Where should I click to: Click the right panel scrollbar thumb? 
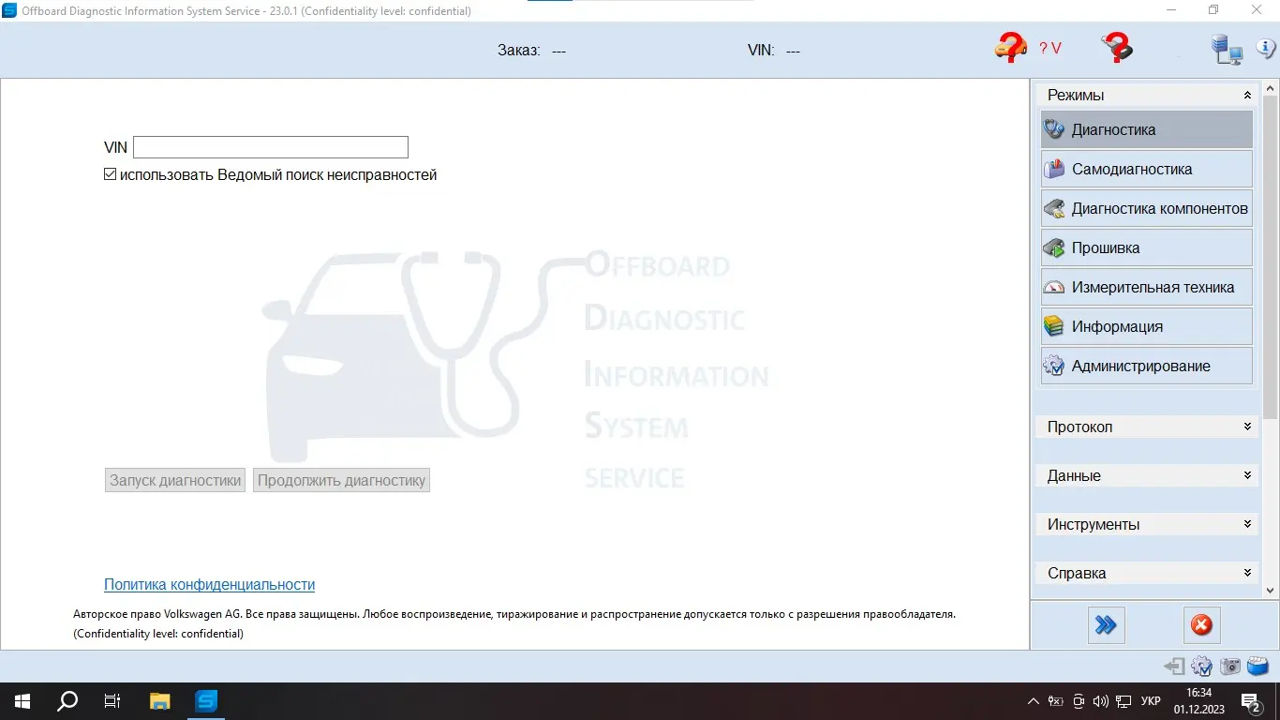(1270, 257)
